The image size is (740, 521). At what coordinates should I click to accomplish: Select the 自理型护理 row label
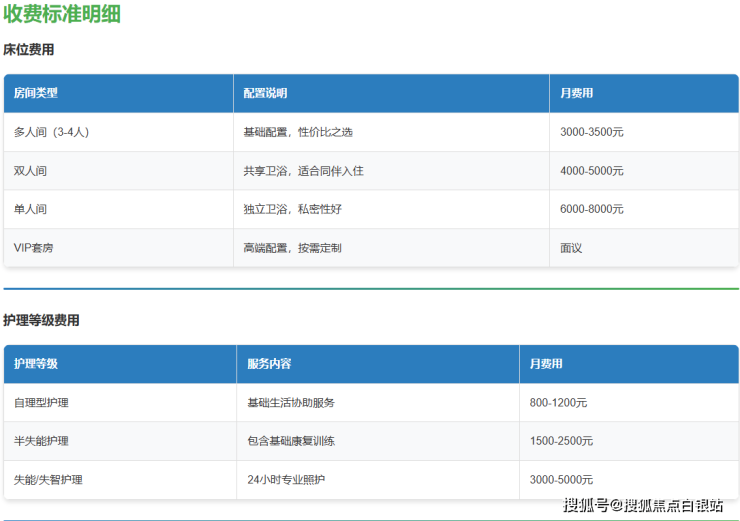[x=41, y=402]
